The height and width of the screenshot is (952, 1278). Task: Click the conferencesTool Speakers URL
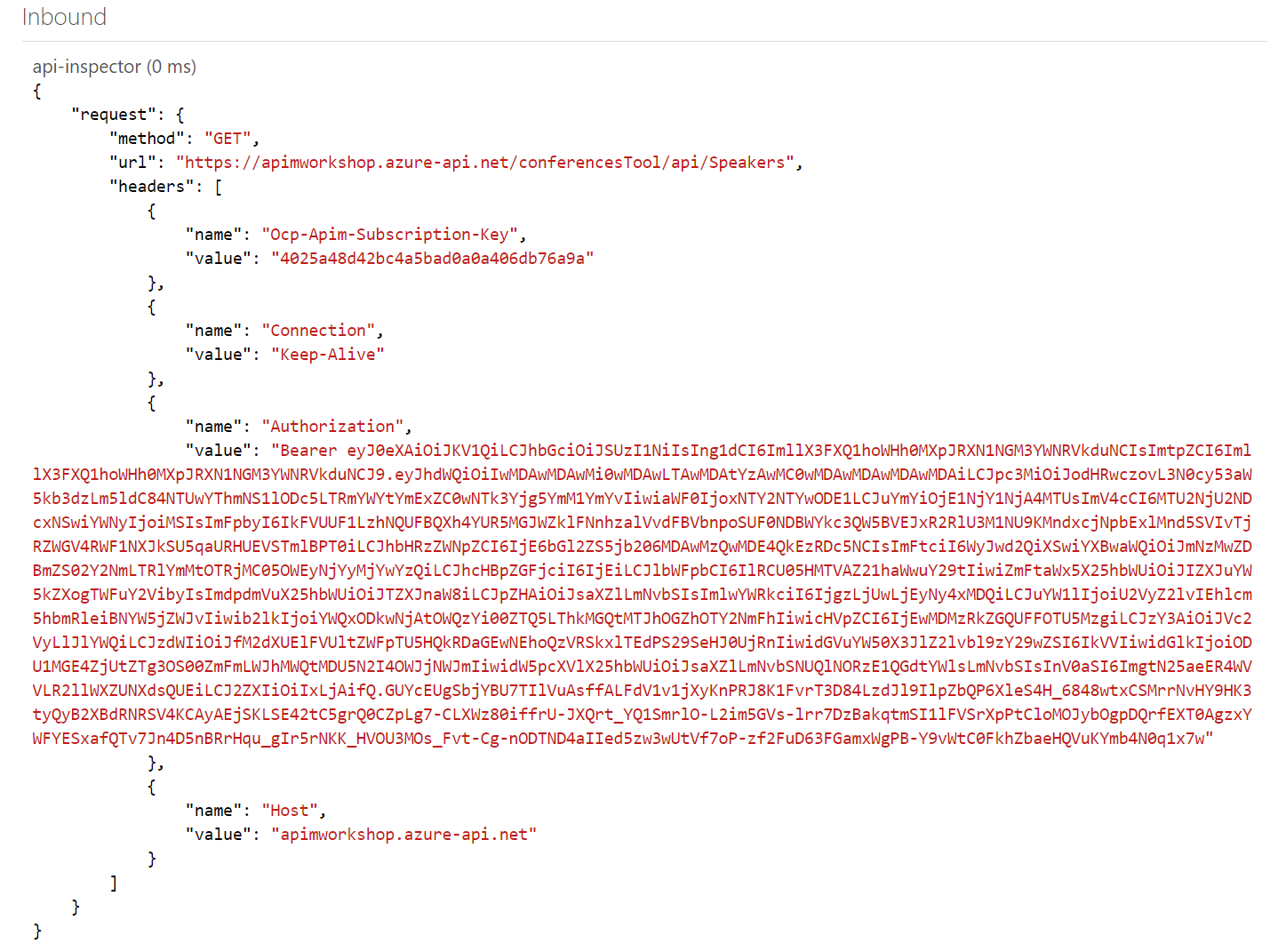pos(489,163)
